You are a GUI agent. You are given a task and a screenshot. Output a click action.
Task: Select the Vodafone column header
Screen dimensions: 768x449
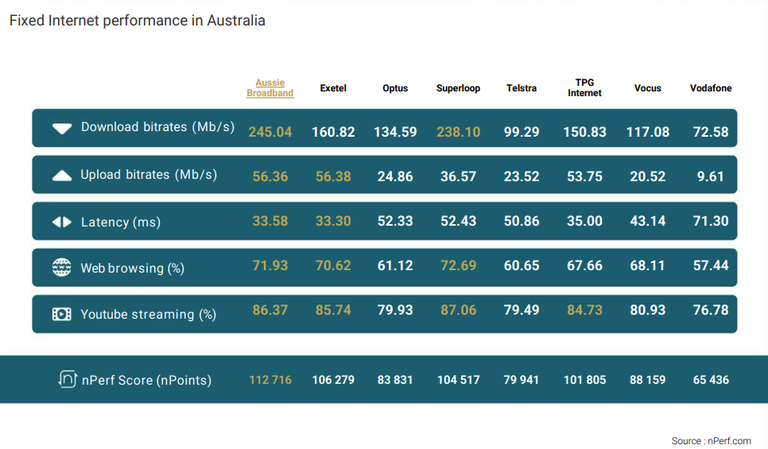pos(711,88)
